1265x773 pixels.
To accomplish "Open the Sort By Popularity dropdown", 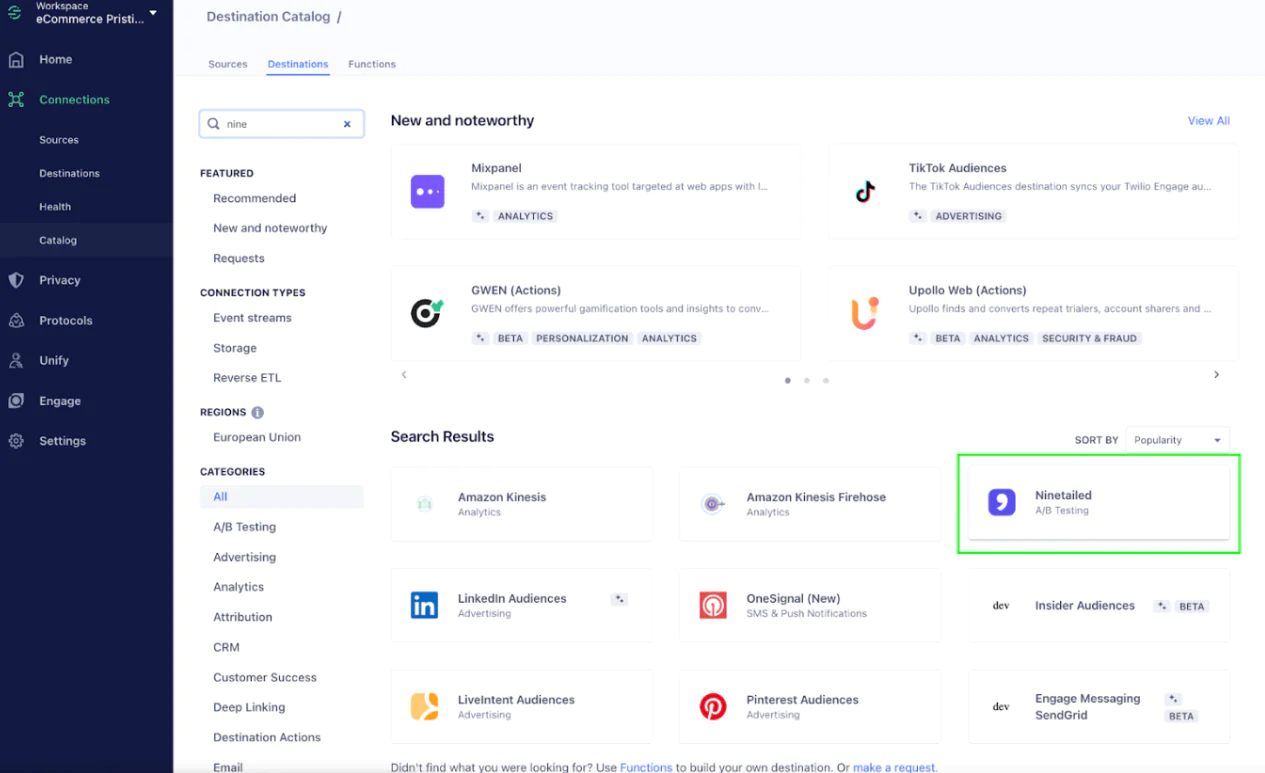I will point(1177,440).
